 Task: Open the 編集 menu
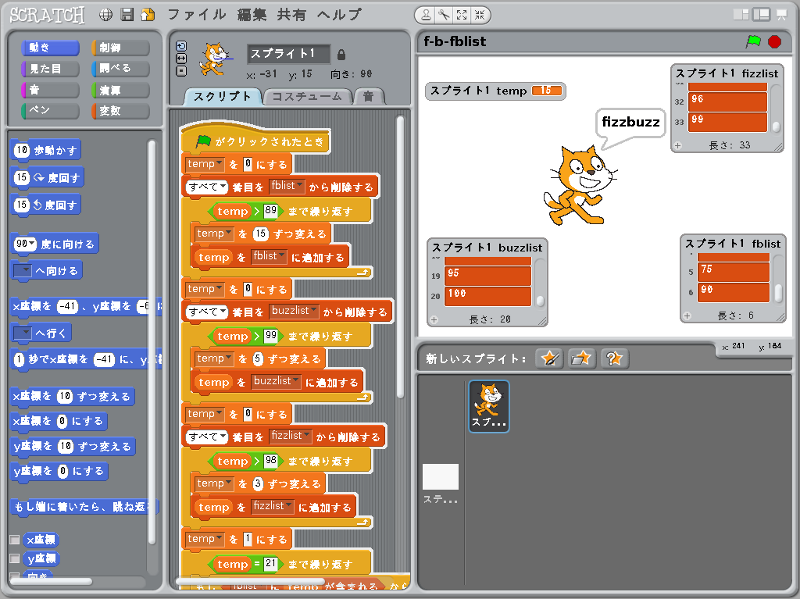tap(252, 15)
